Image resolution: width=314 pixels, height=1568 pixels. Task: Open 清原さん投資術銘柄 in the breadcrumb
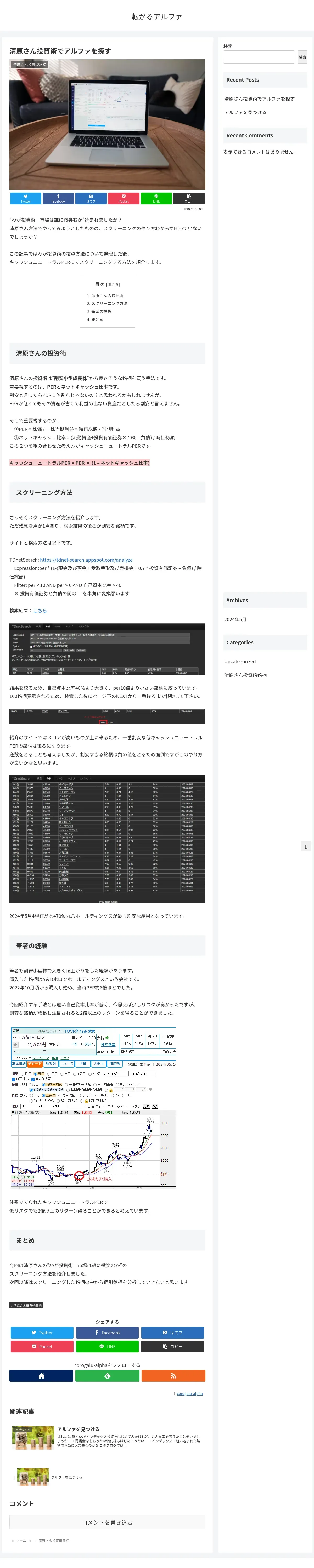click(x=54, y=1540)
